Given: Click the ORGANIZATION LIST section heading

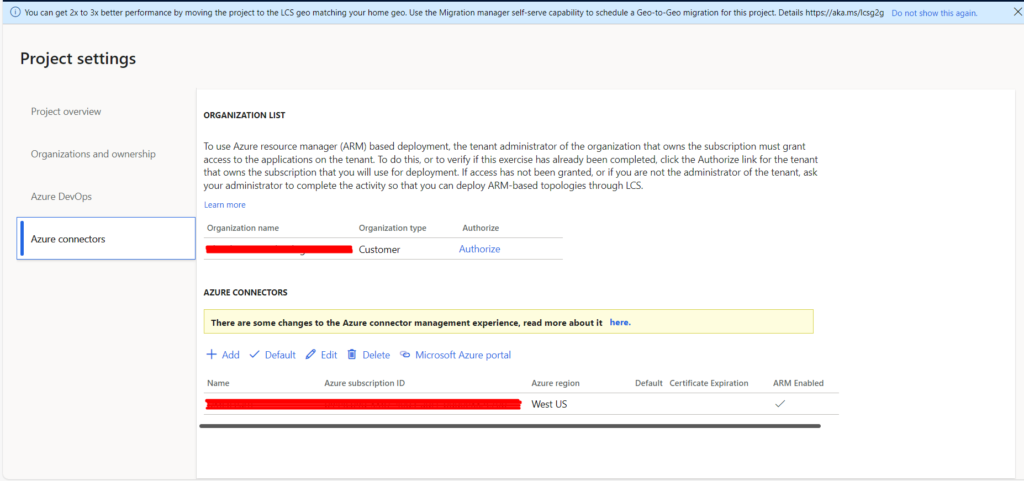Looking at the screenshot, I should 244,116.
